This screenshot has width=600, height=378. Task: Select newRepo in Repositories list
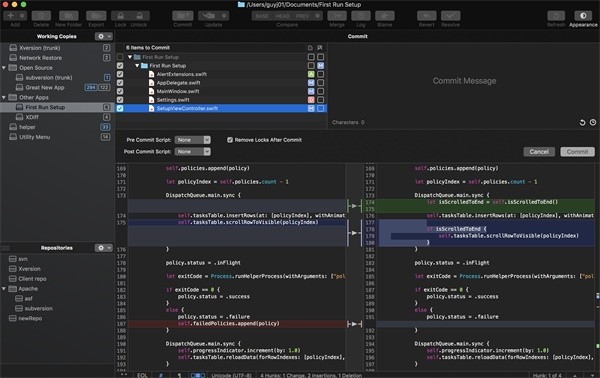coord(57,318)
